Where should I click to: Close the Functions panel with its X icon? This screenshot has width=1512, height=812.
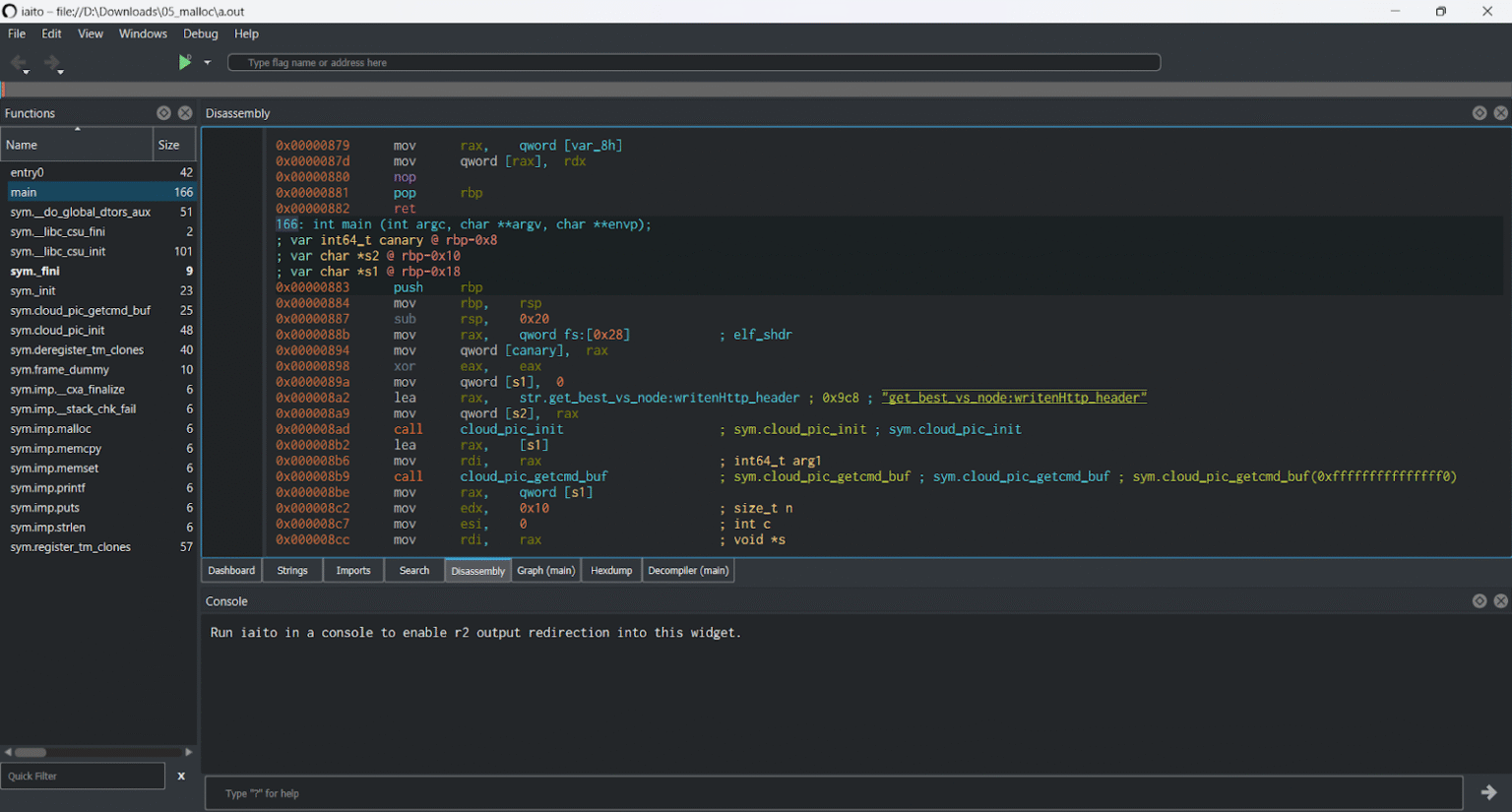[184, 112]
